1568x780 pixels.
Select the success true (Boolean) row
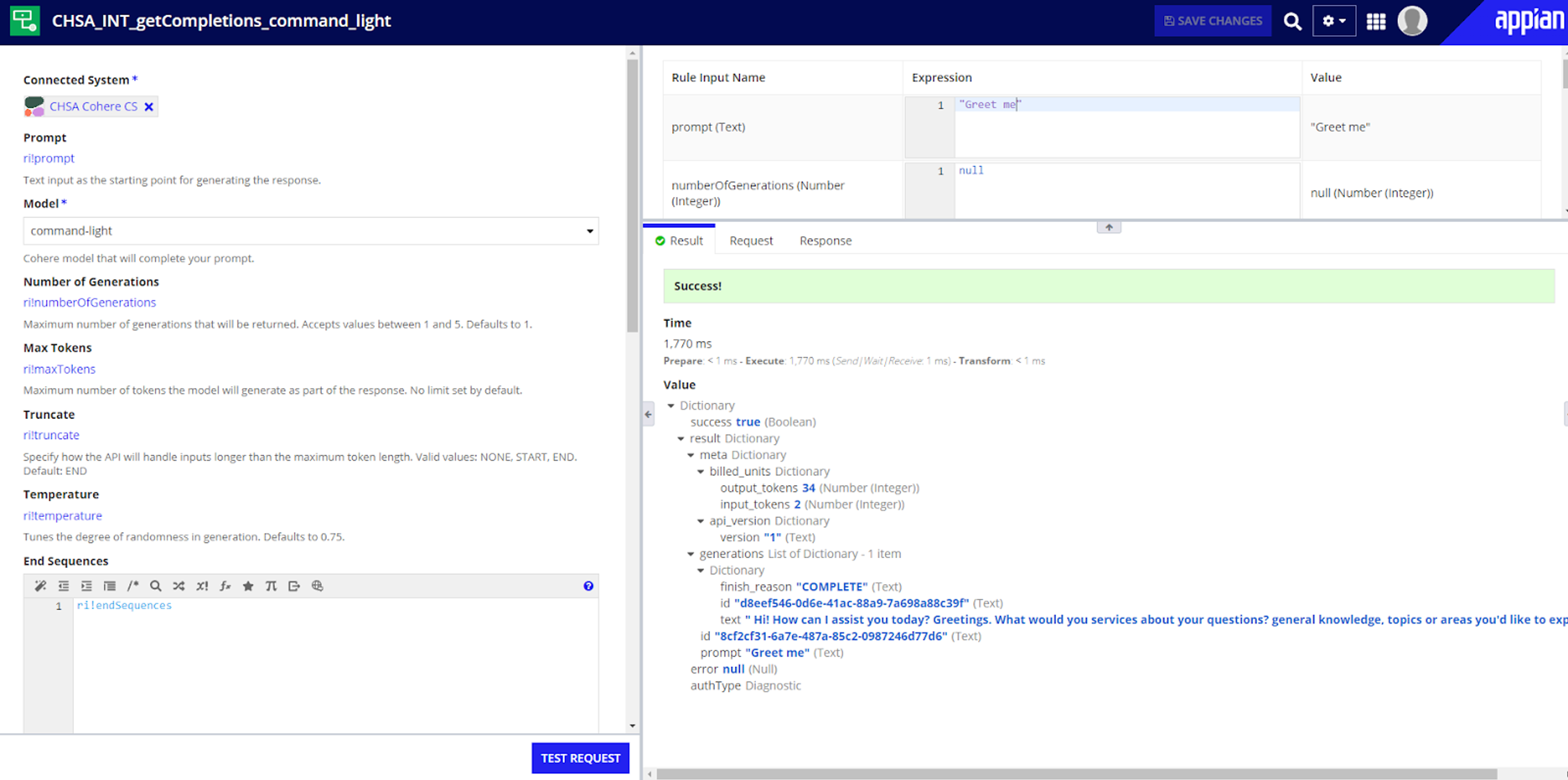tap(753, 422)
